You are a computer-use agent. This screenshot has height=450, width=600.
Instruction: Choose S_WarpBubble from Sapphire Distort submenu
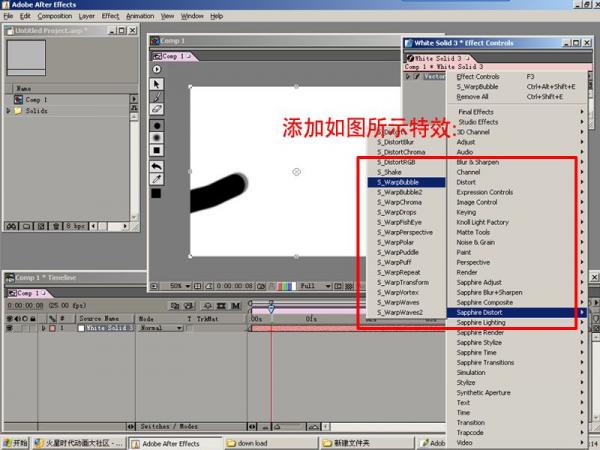[406, 182]
